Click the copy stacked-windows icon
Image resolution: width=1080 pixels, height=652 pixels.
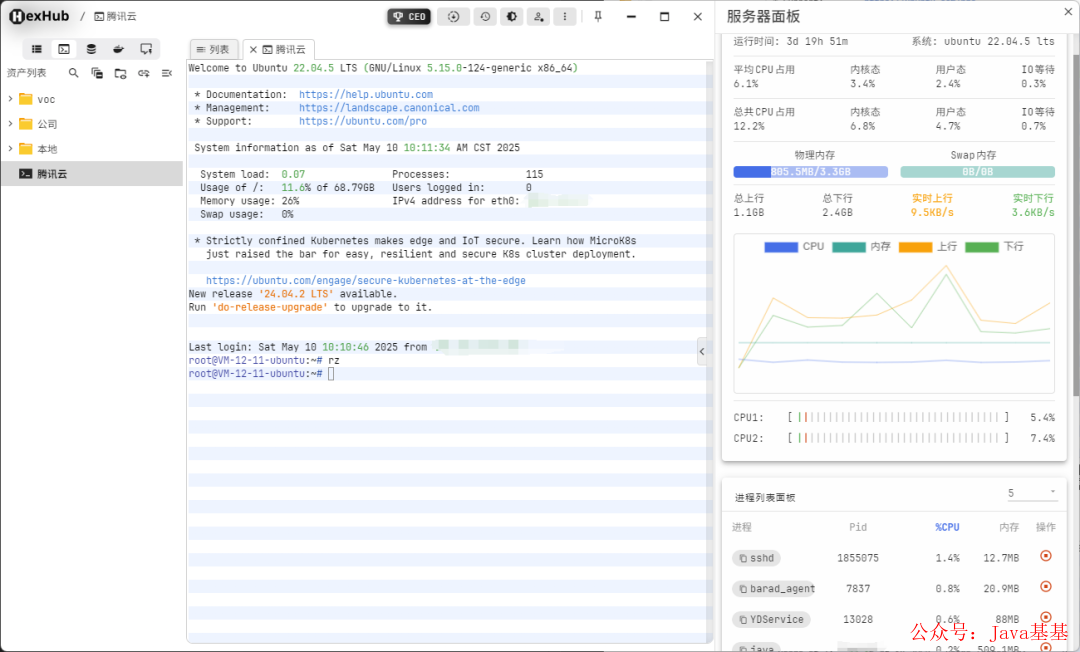click(x=97, y=73)
